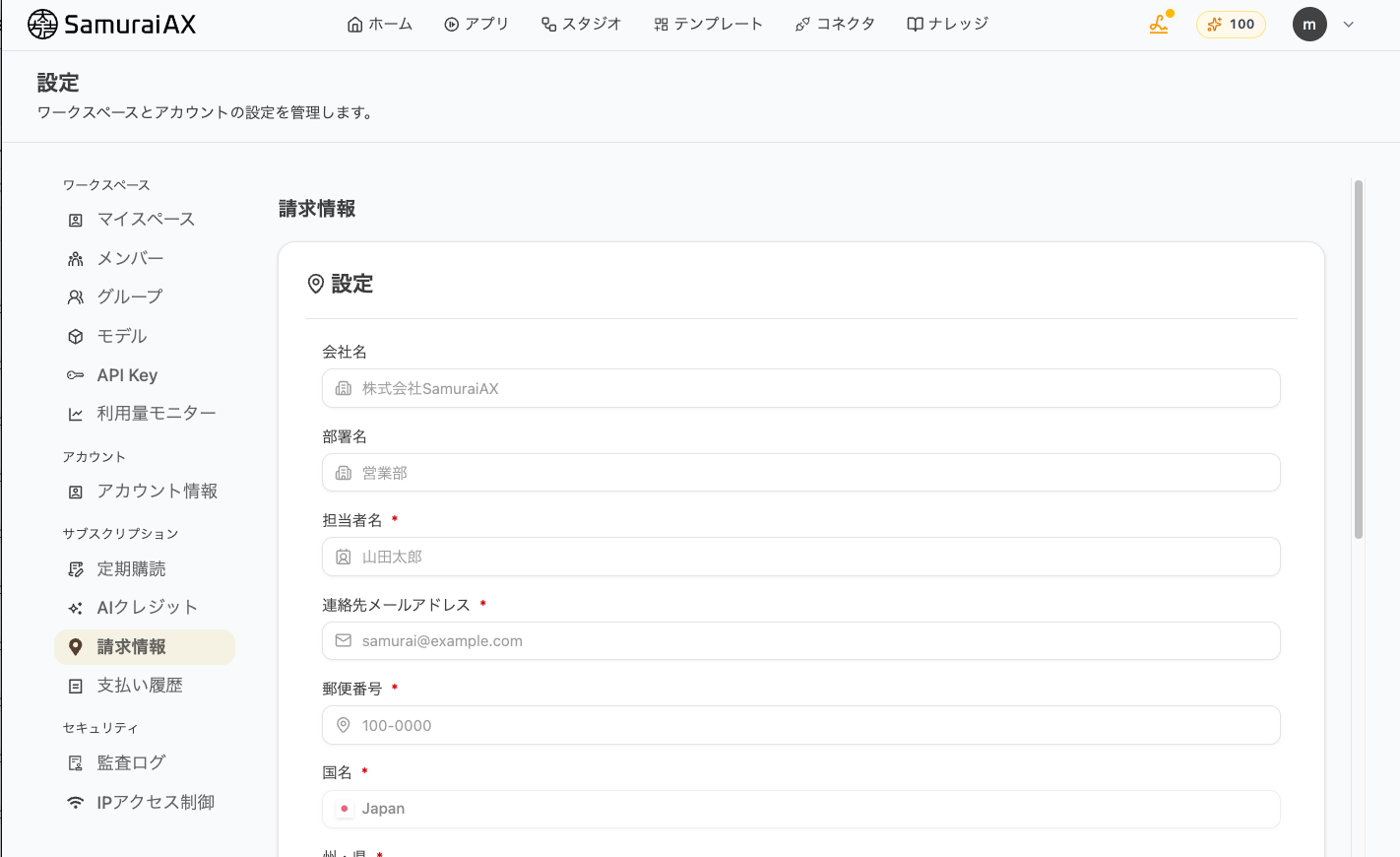Open the アプリ navigation item
Viewport: 1400px width, 857px height.
[x=477, y=24]
